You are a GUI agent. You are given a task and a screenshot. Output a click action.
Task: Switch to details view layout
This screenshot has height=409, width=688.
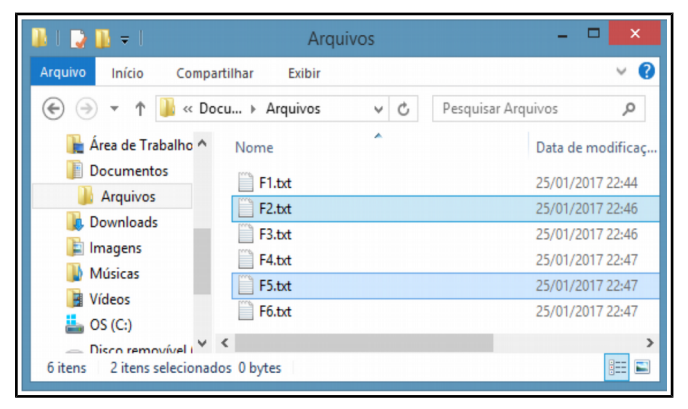click(x=617, y=367)
